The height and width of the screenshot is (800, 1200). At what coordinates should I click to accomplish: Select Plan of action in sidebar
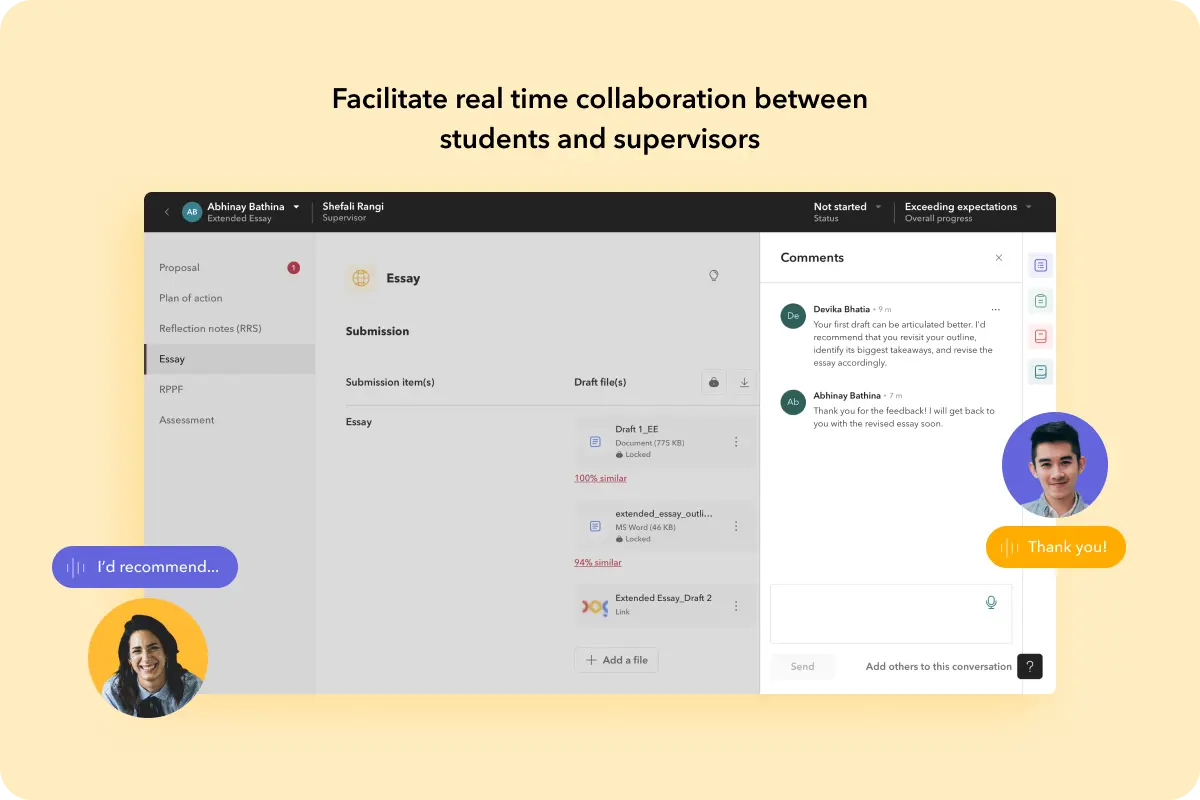(x=191, y=298)
